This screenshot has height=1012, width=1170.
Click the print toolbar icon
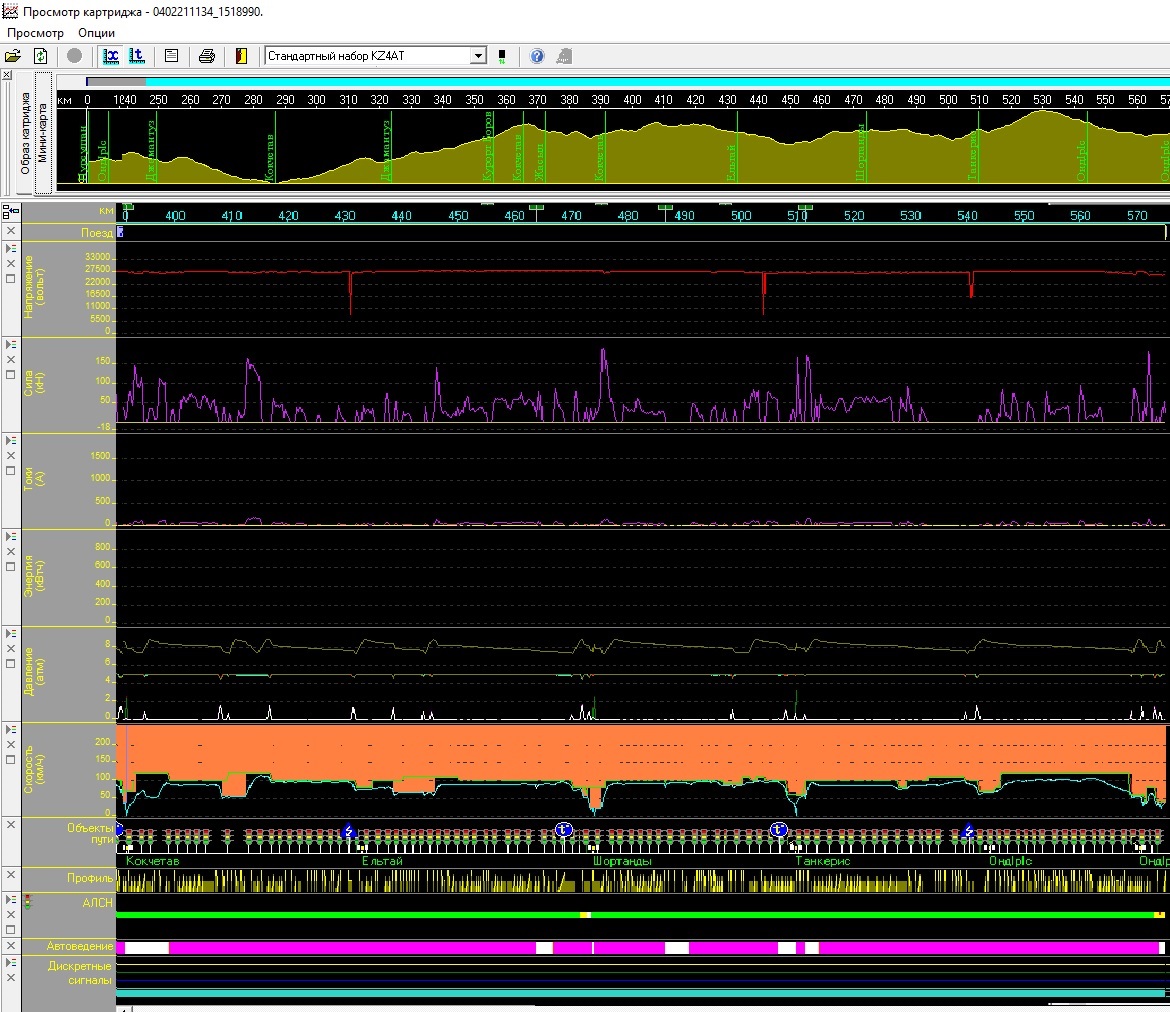(x=206, y=56)
